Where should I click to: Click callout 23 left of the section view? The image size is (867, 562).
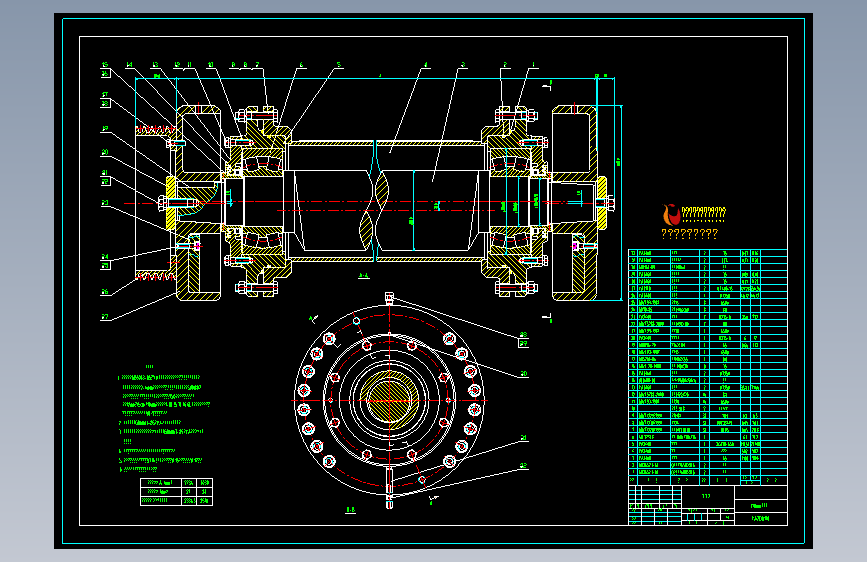[x=105, y=203]
